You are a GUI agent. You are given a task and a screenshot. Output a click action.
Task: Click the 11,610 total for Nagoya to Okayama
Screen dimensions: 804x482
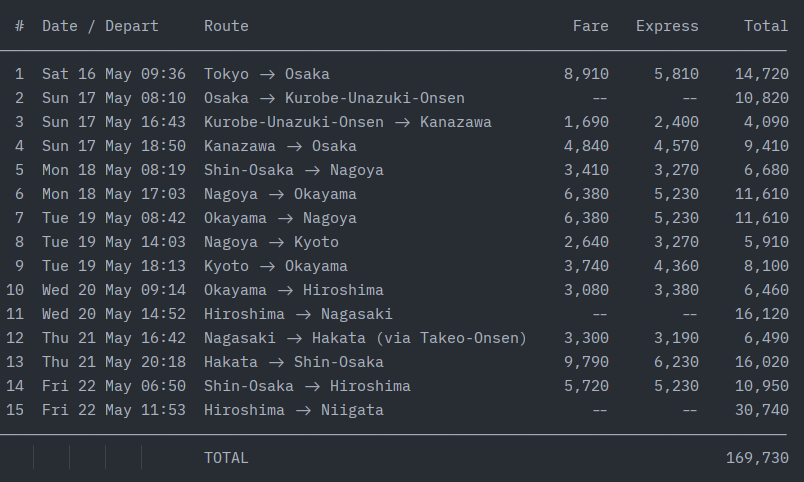click(x=761, y=194)
